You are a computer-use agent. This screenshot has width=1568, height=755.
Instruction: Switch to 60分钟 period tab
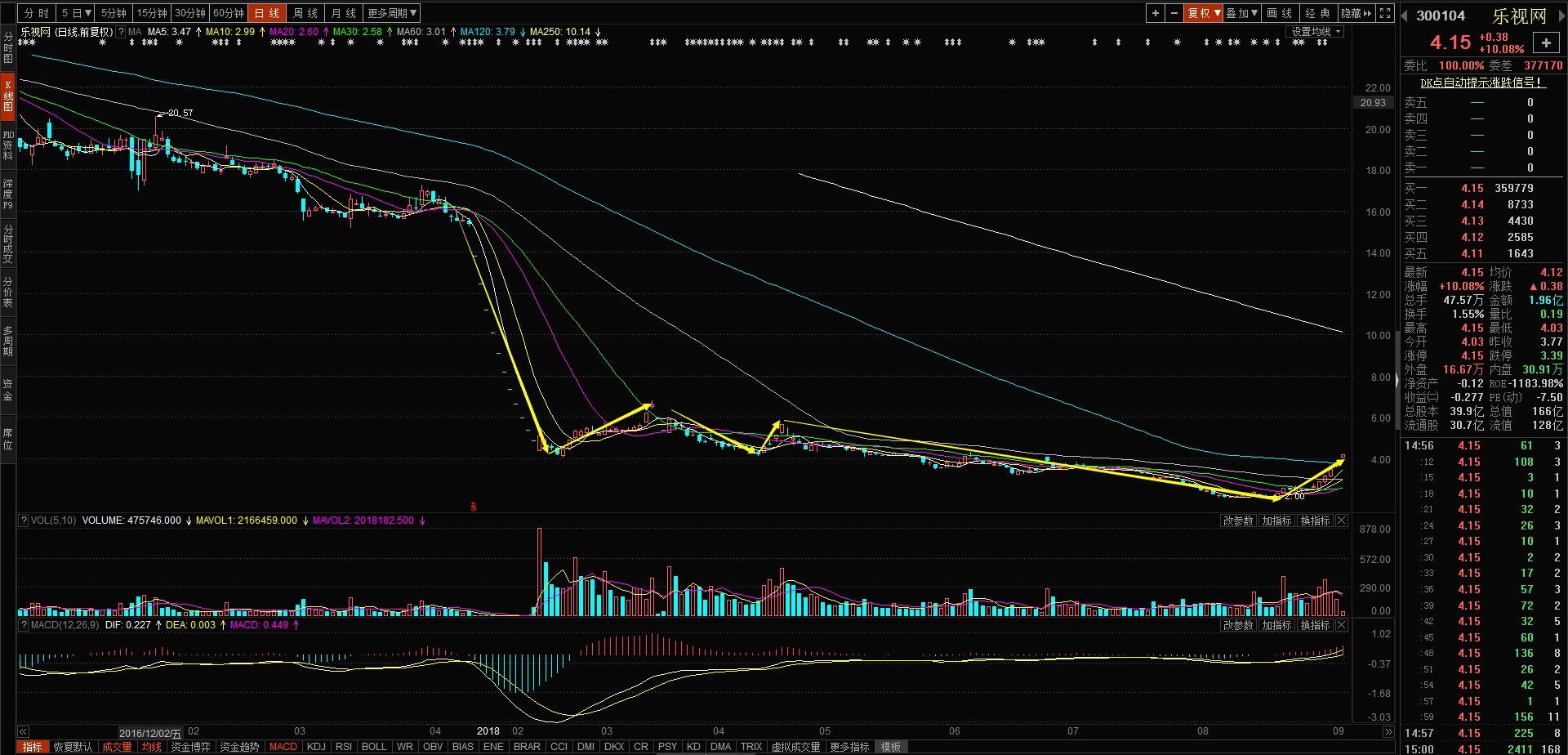229,13
